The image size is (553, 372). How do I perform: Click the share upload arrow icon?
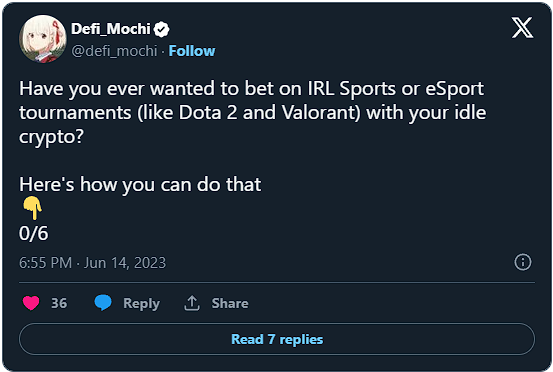pyautogui.click(x=192, y=303)
